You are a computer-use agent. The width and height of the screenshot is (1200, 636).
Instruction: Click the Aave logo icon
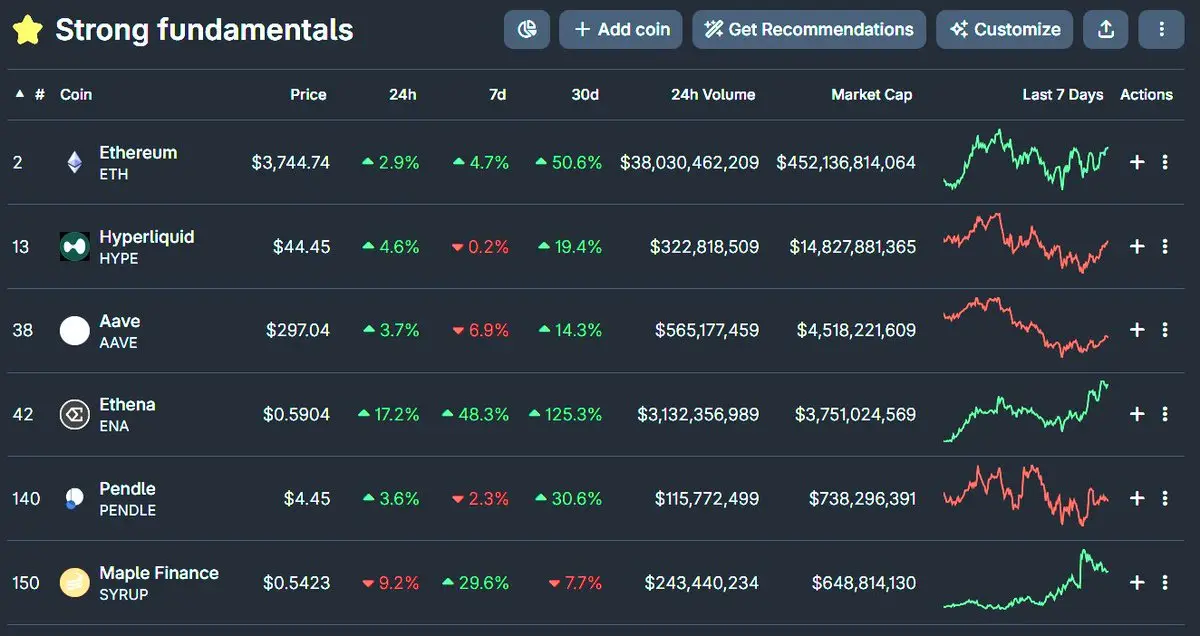(x=75, y=330)
